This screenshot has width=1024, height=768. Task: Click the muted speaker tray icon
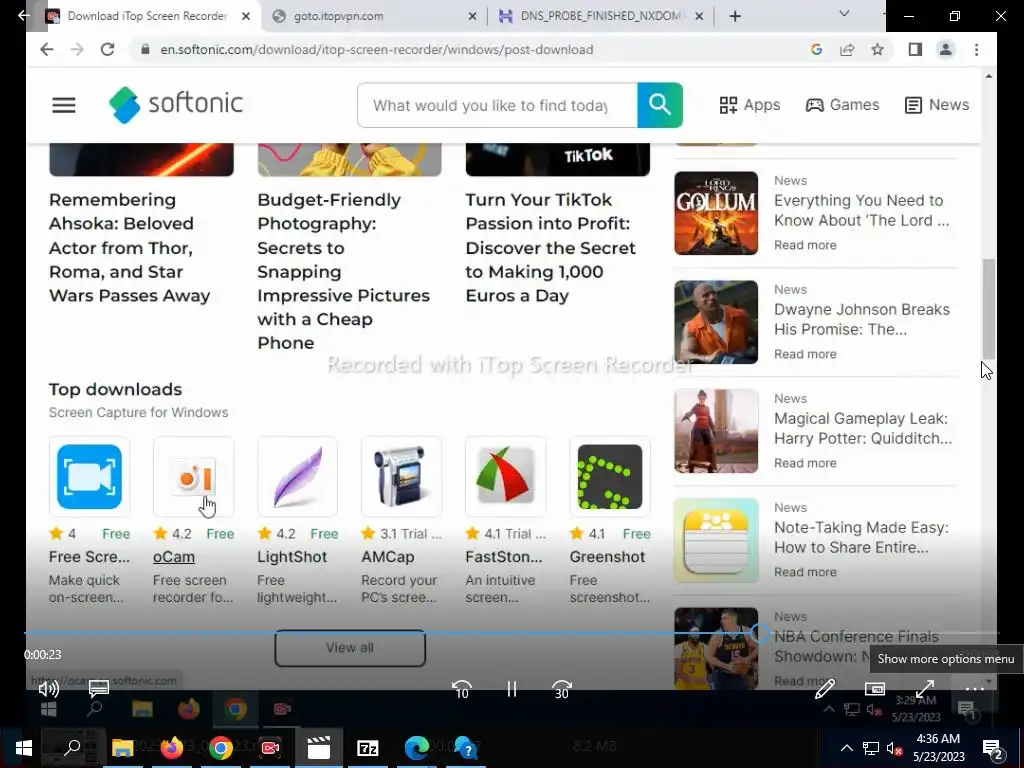895,748
